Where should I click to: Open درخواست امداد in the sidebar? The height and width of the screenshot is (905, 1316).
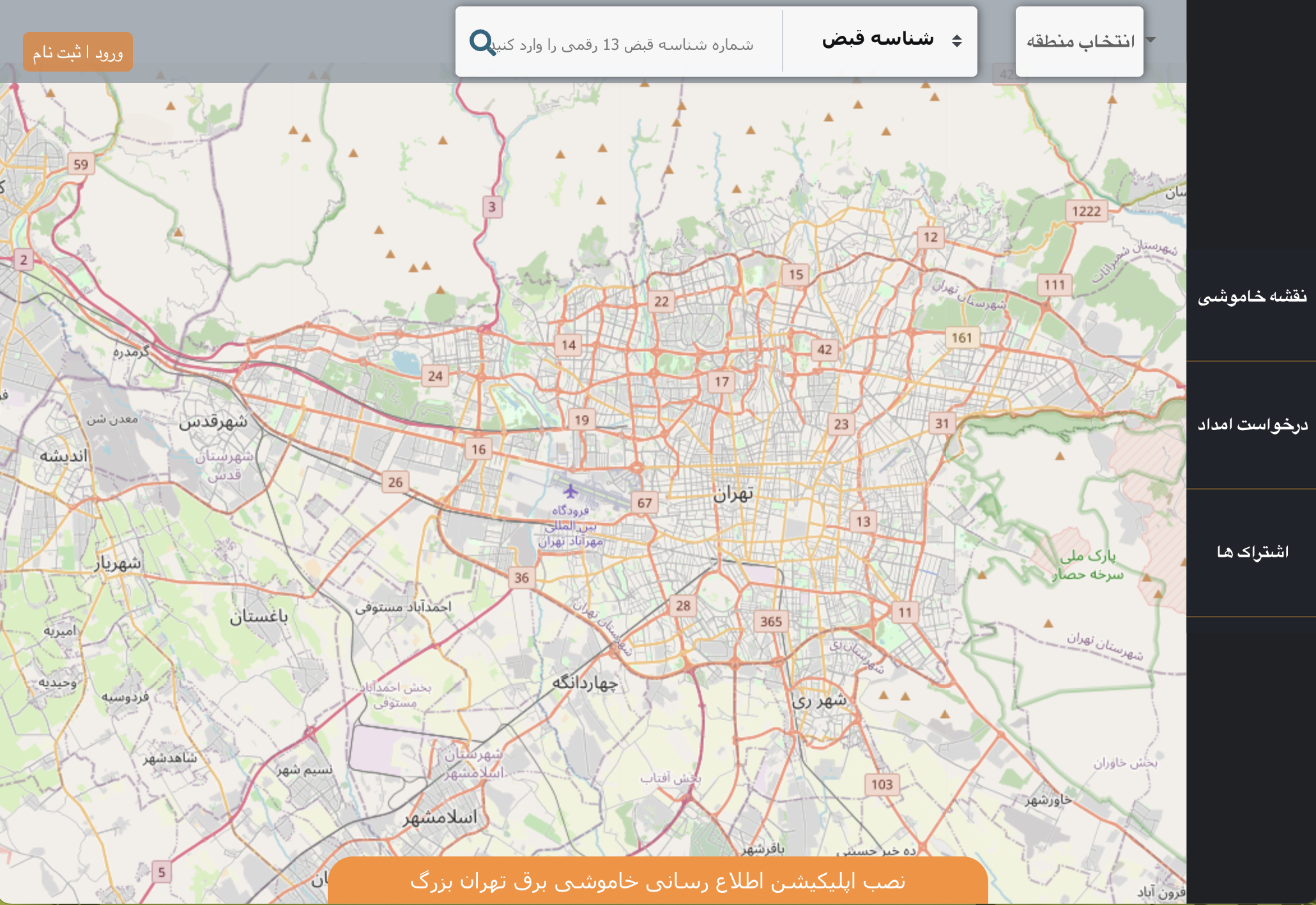pyautogui.click(x=1251, y=425)
